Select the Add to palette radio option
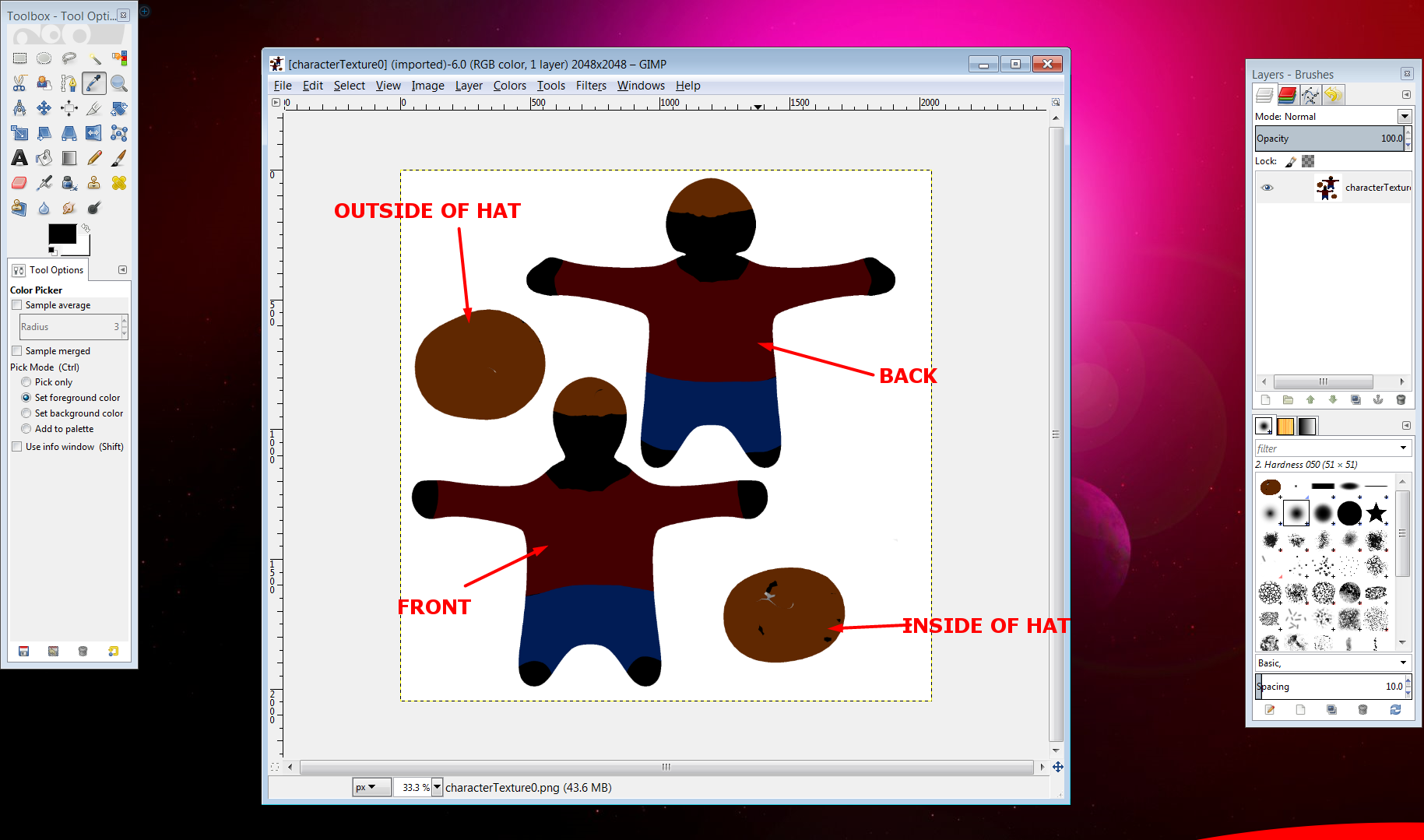The width and height of the screenshot is (1424, 840). click(x=26, y=429)
